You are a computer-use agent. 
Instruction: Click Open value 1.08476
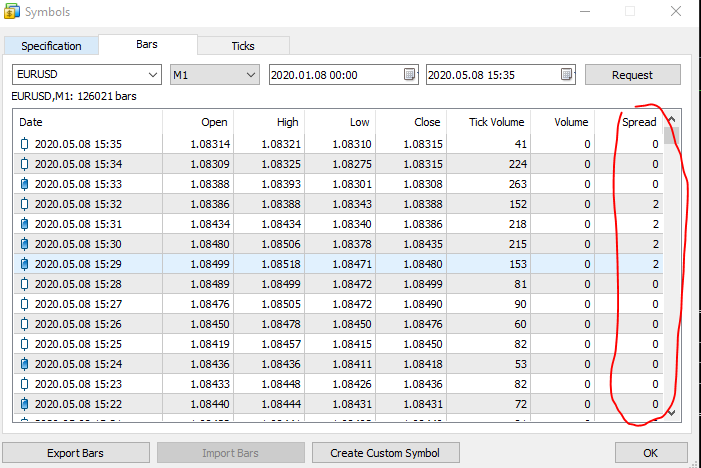tap(210, 304)
